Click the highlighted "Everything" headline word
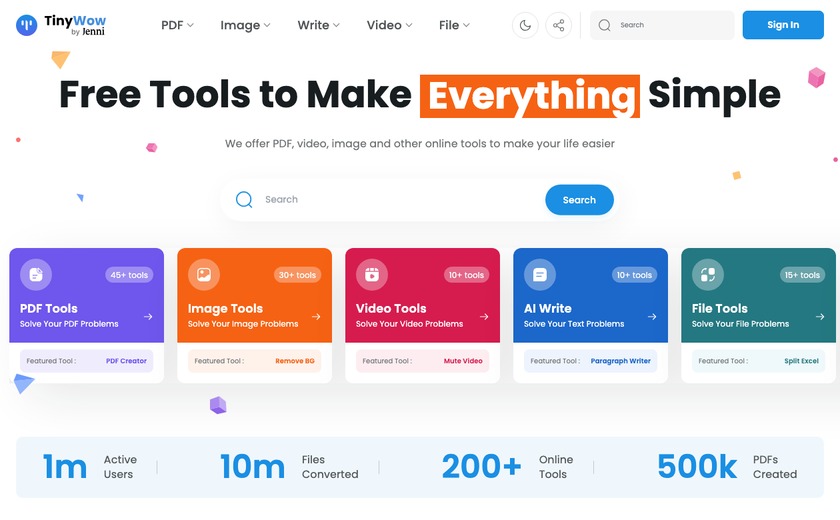The image size is (840, 520). (530, 96)
